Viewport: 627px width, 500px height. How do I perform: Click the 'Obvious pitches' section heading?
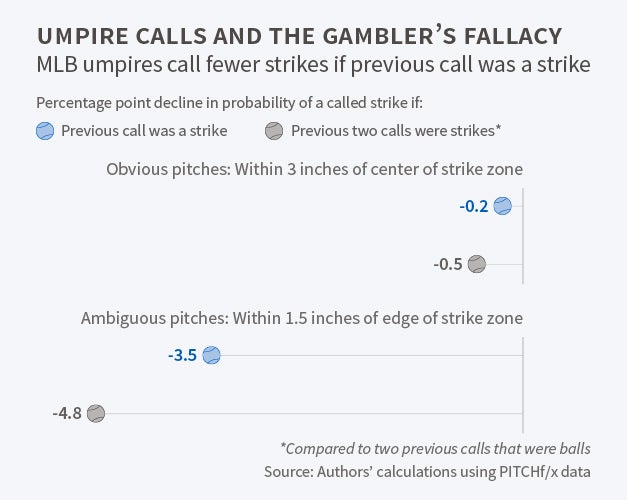pos(314,168)
